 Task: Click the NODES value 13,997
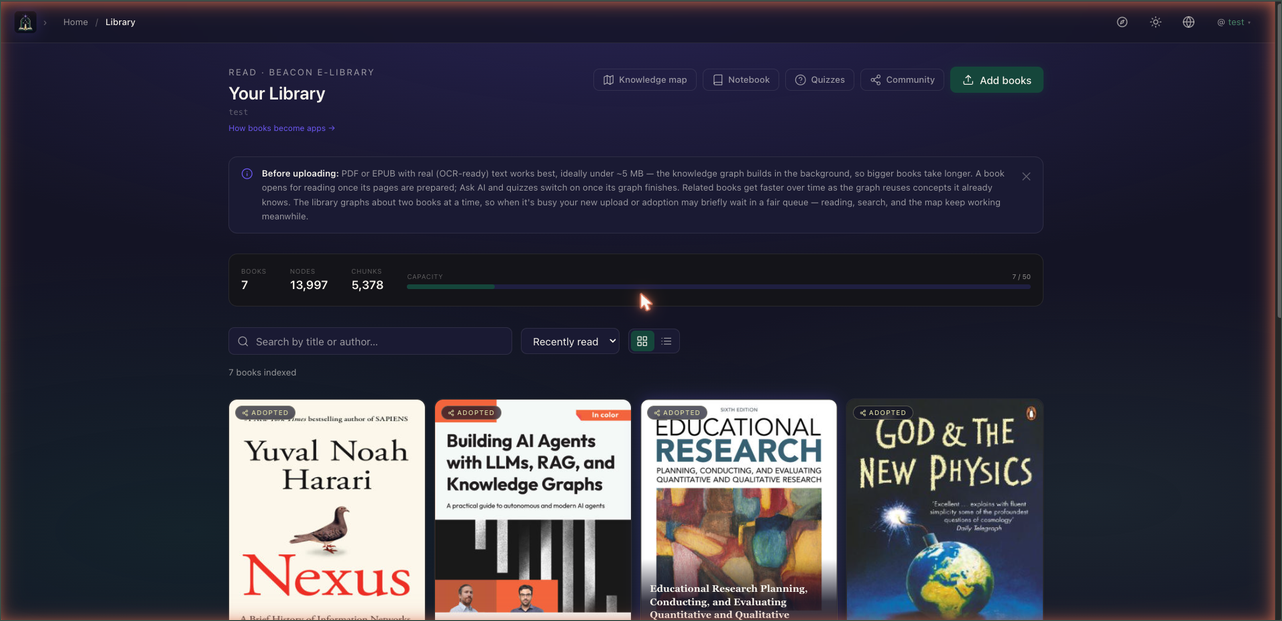[x=309, y=285]
